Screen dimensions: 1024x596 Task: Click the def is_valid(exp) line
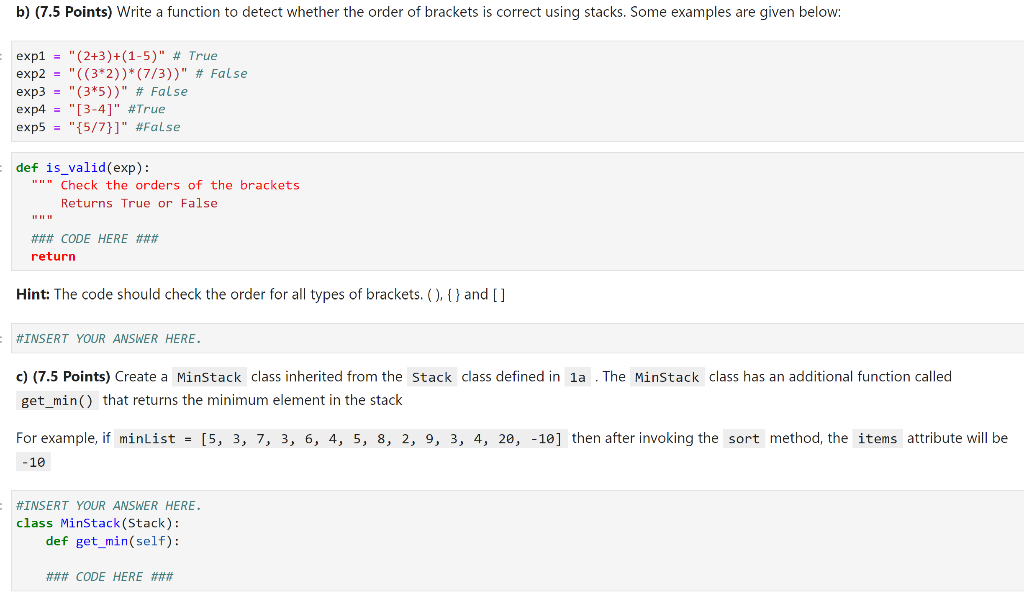(83, 168)
